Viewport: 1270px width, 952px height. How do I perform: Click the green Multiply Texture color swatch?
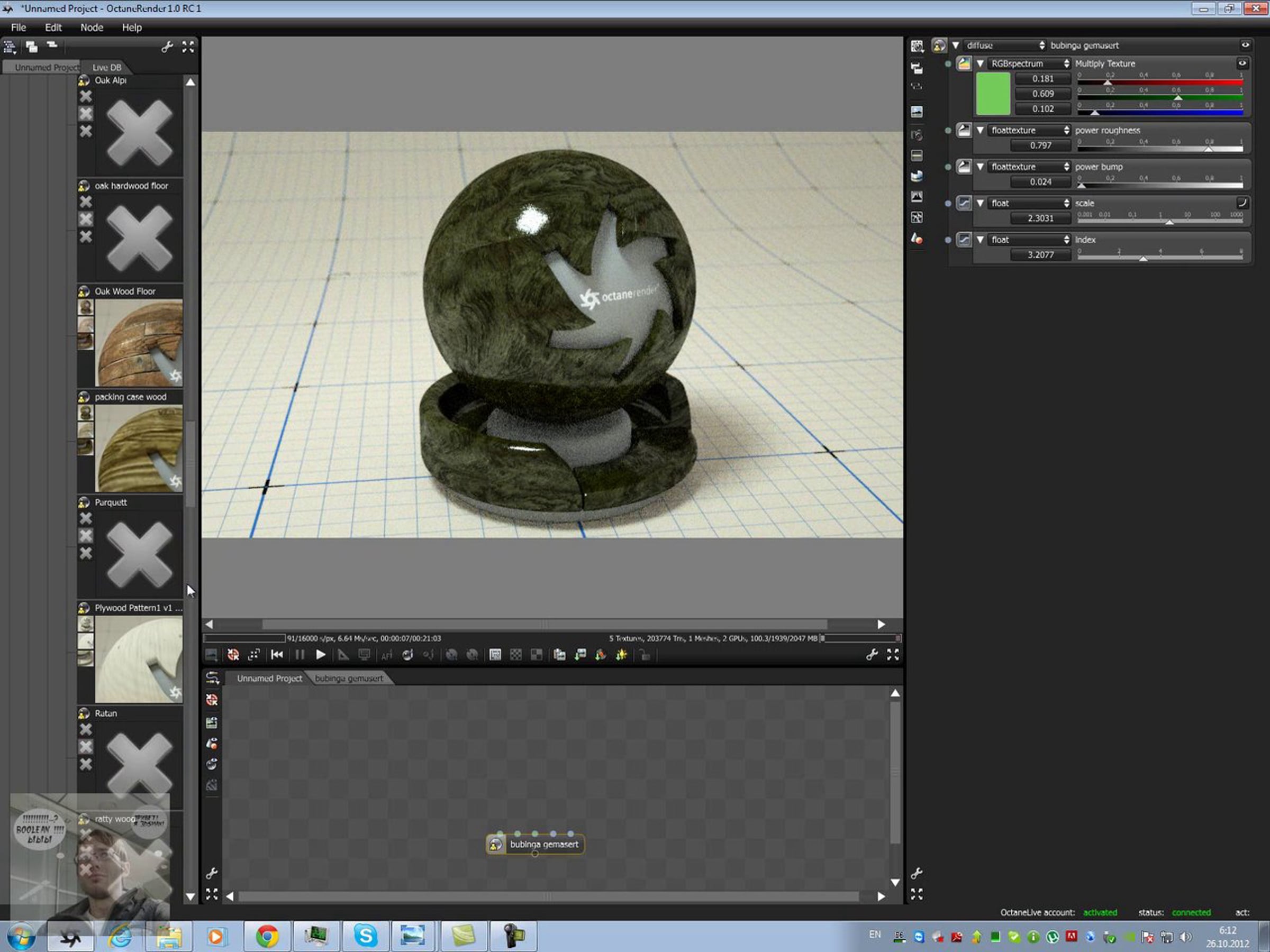pos(993,94)
